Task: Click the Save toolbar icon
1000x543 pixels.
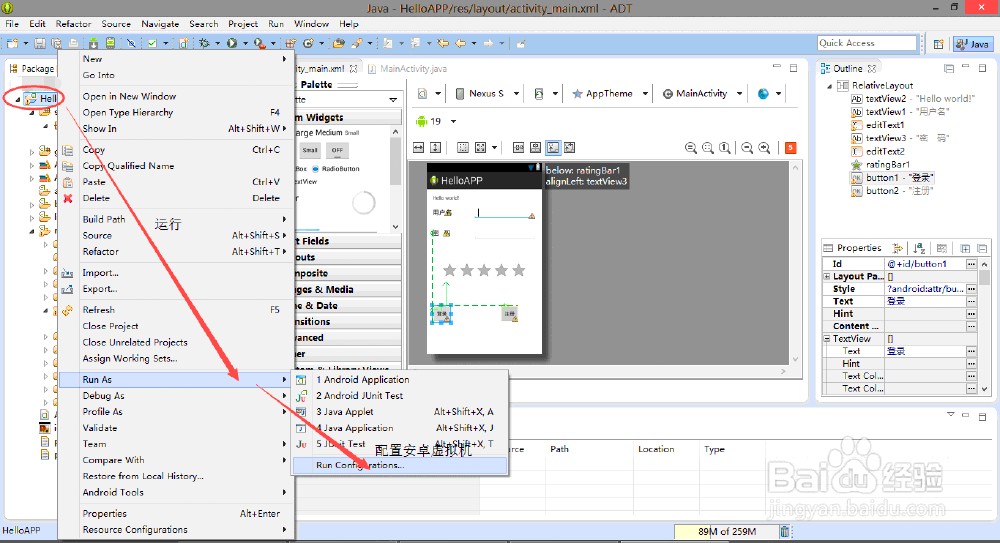Action: 40,43
